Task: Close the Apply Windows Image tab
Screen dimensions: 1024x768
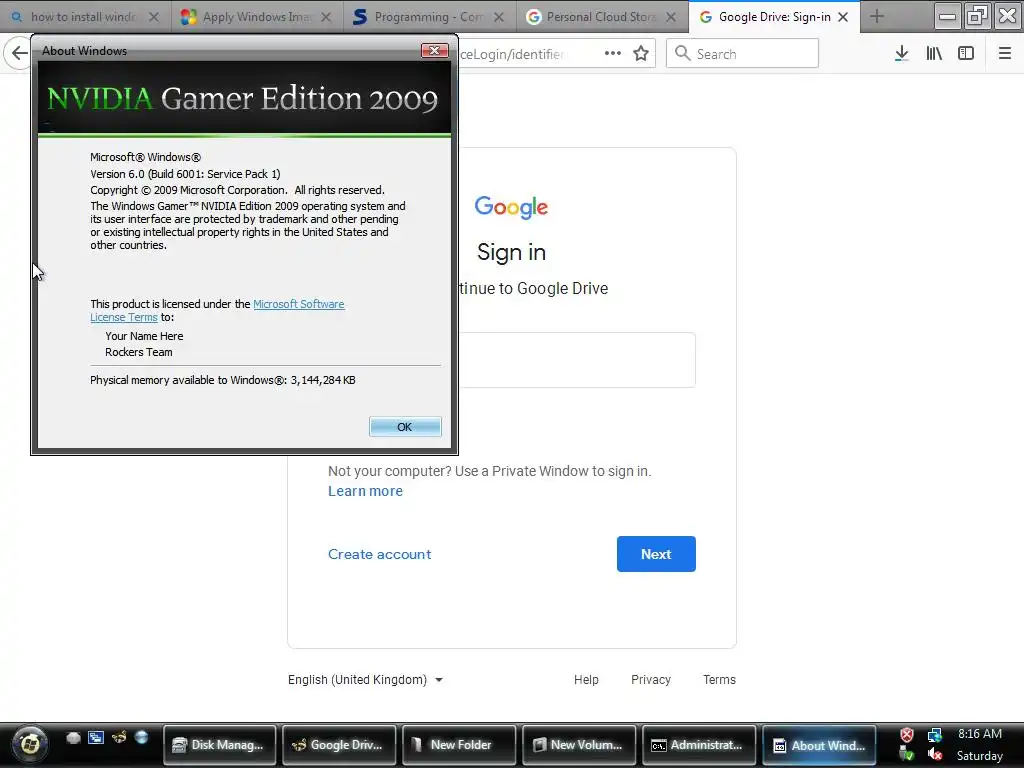Action: (326, 17)
